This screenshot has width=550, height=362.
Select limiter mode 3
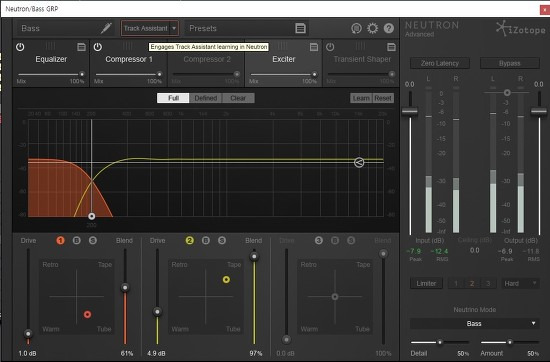tap(488, 283)
